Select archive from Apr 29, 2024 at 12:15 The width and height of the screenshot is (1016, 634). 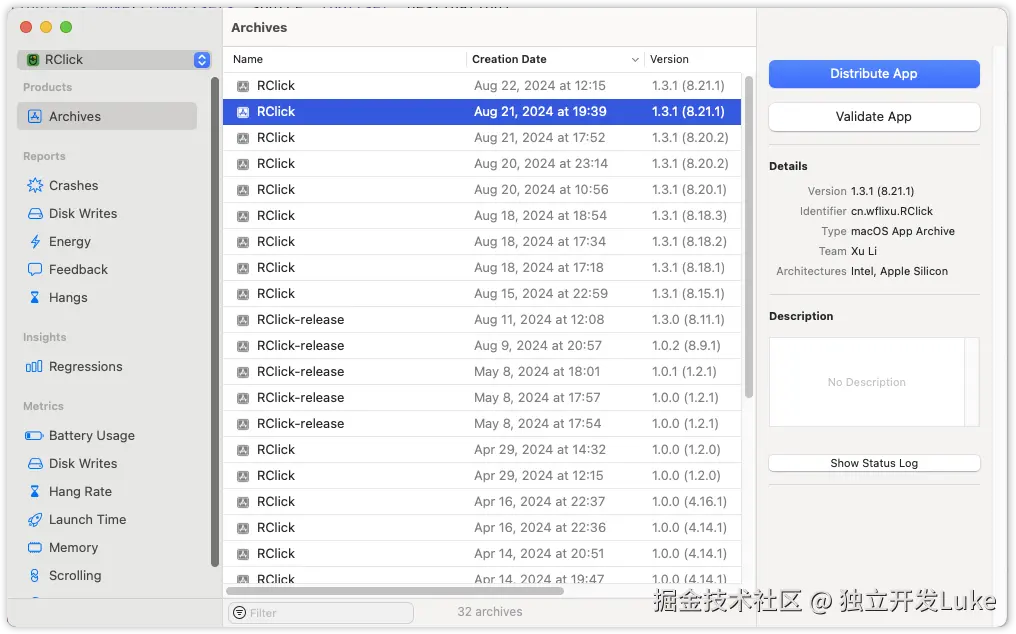pos(481,475)
